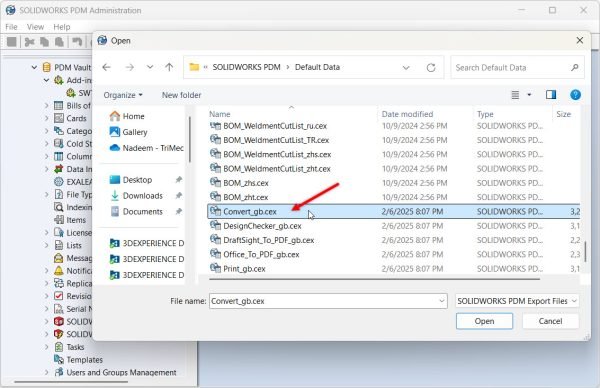Open Documents quick access folder
Screen dimensions: 600x388
click(136, 212)
